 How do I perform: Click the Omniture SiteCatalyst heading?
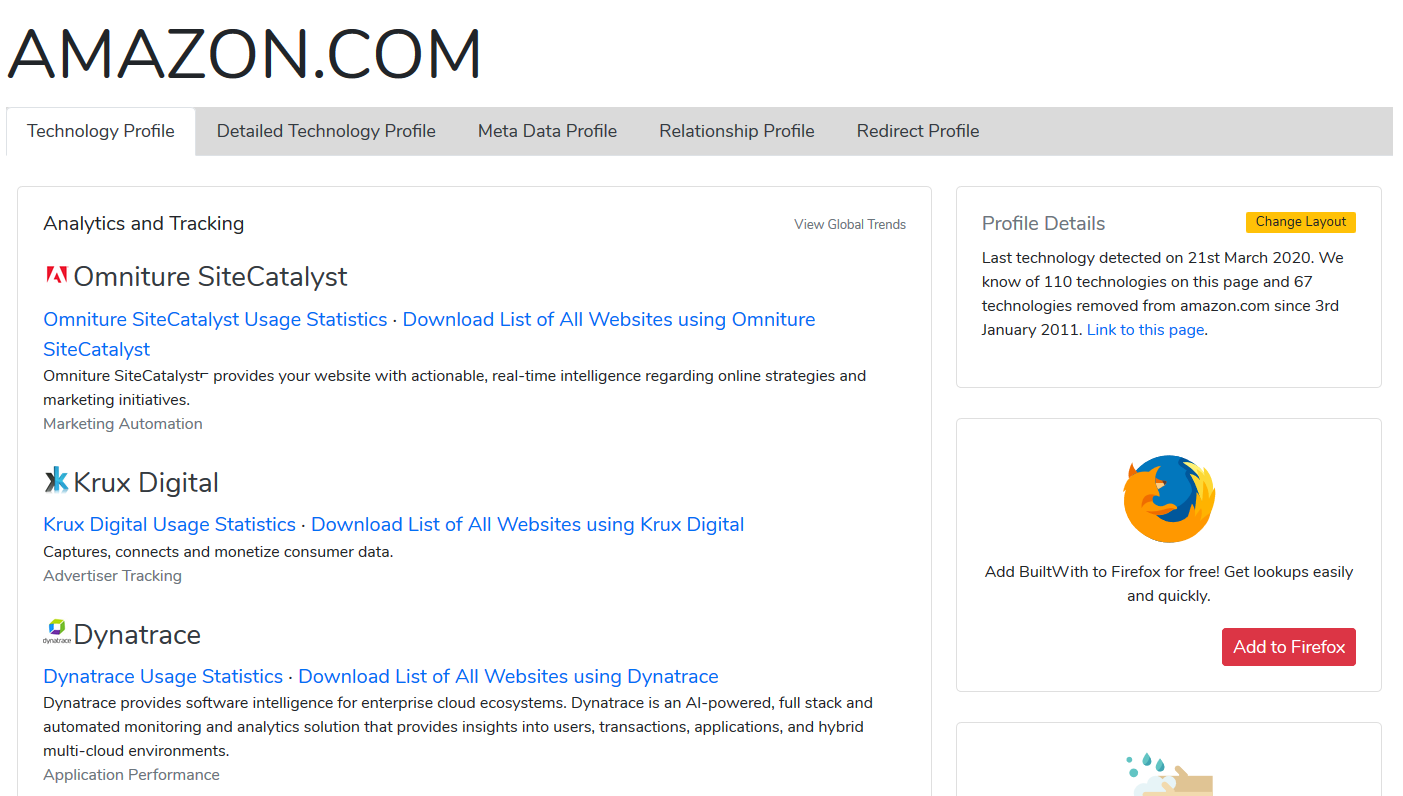click(211, 276)
